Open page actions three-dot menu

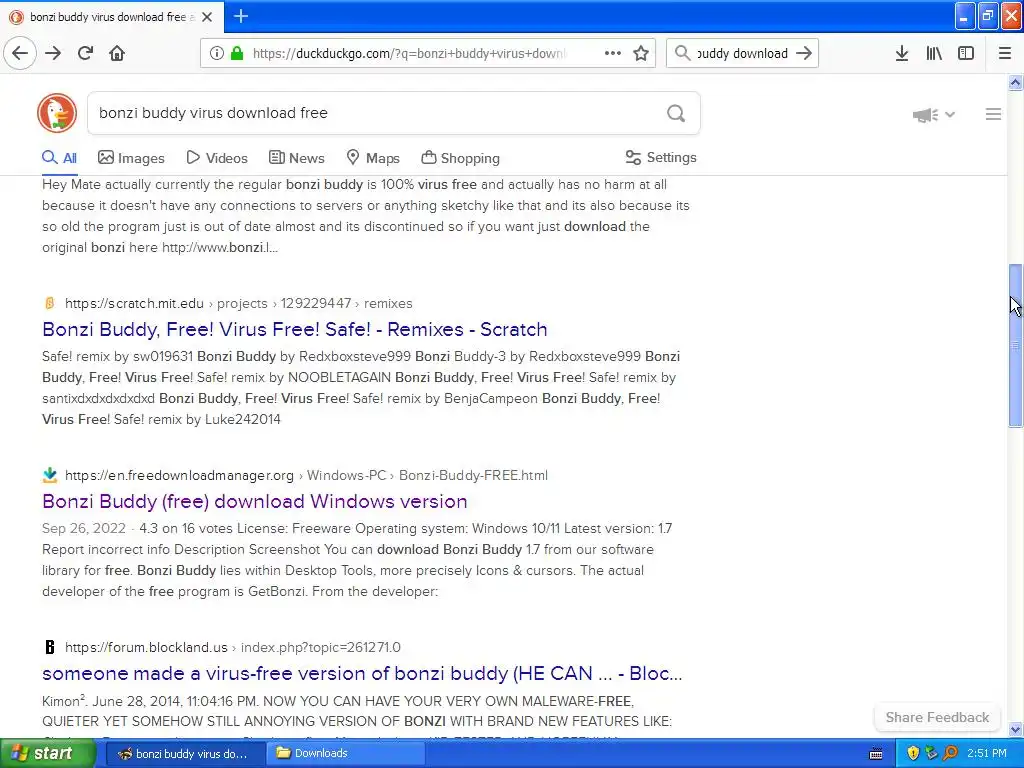pos(613,53)
